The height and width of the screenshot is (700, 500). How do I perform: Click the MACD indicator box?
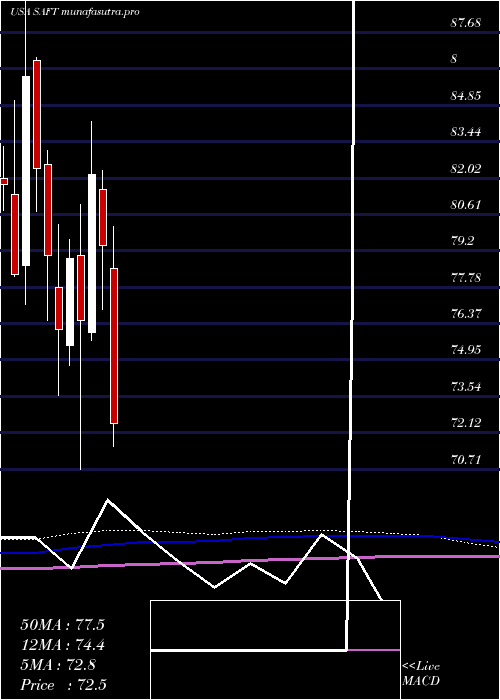point(275,650)
